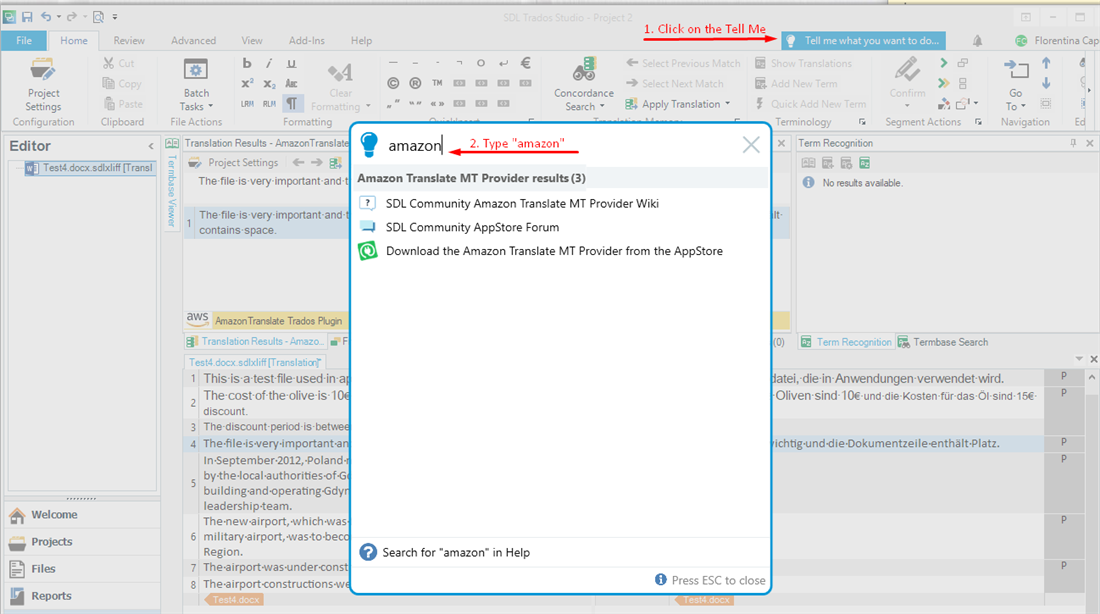Collapse the Editor navigation pane chevron
Image resolution: width=1100 pixels, height=614 pixels.
(150, 146)
